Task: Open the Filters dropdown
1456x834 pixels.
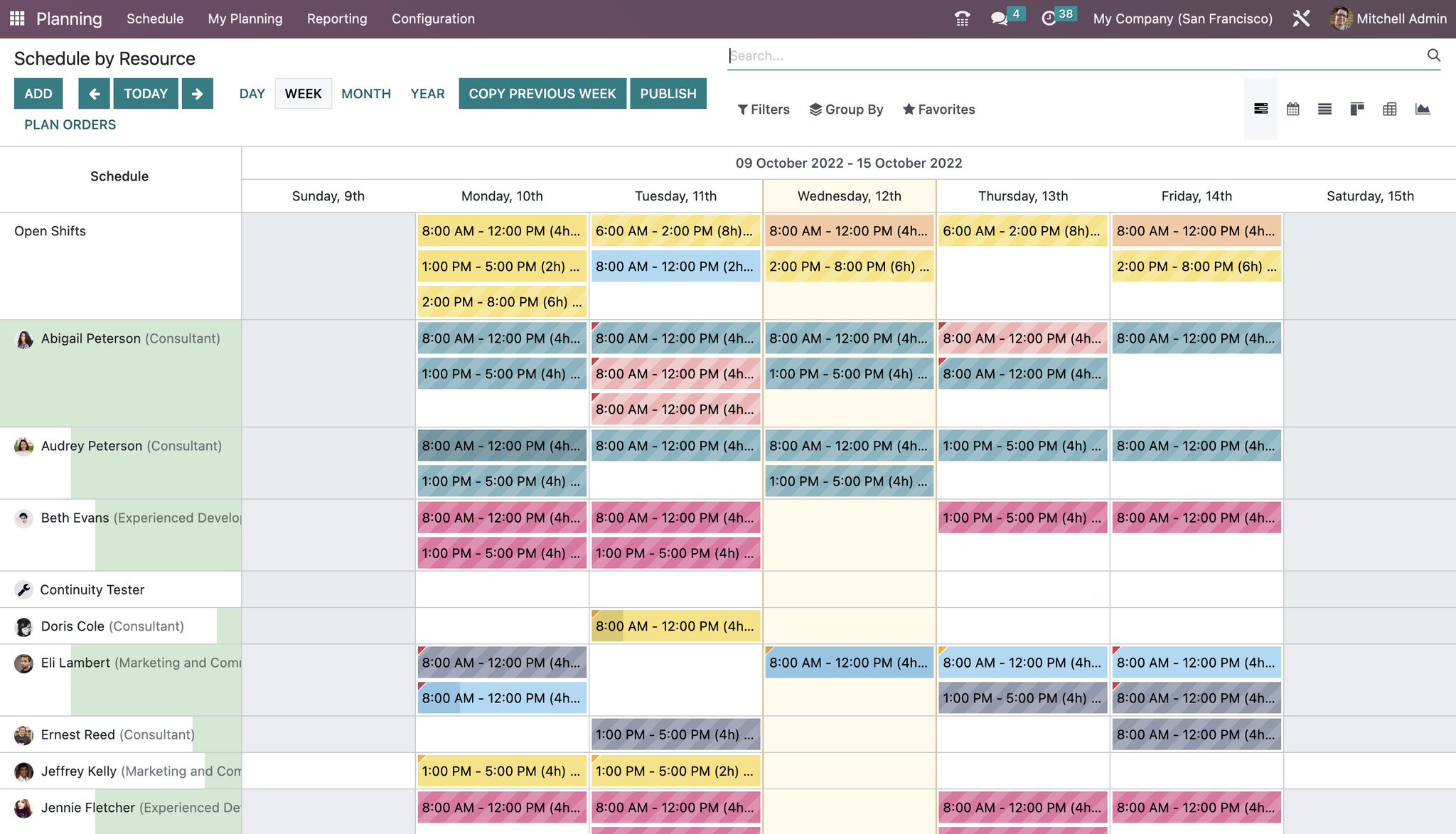Action: tap(764, 109)
